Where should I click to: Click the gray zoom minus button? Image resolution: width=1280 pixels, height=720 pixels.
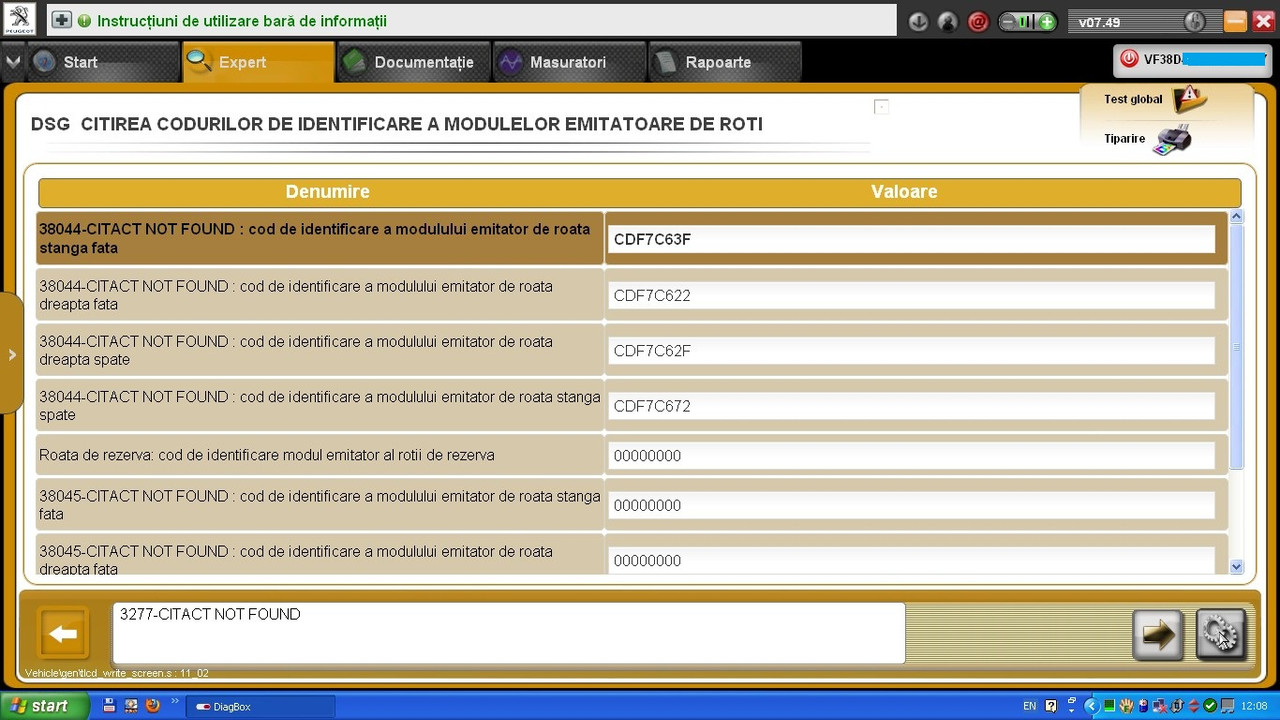[1008, 22]
